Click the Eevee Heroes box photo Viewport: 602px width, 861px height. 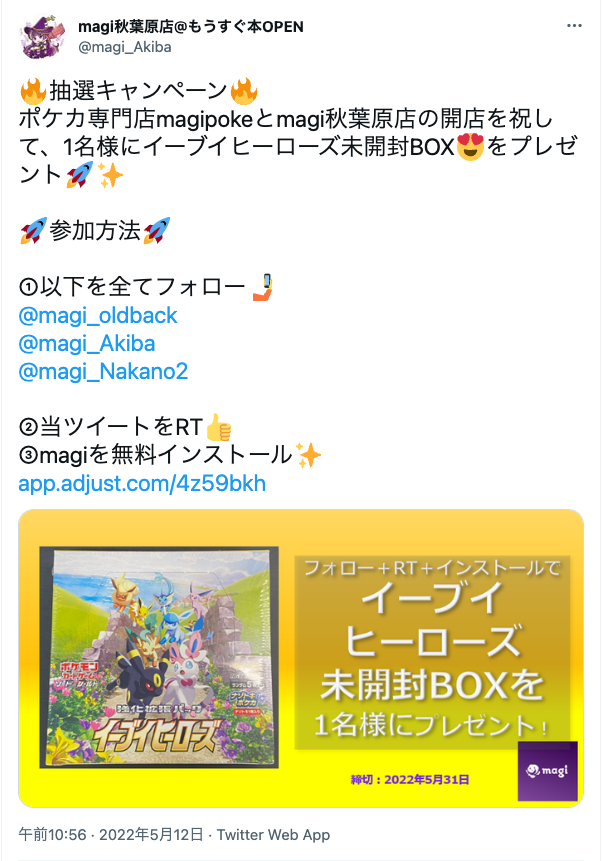(159, 657)
